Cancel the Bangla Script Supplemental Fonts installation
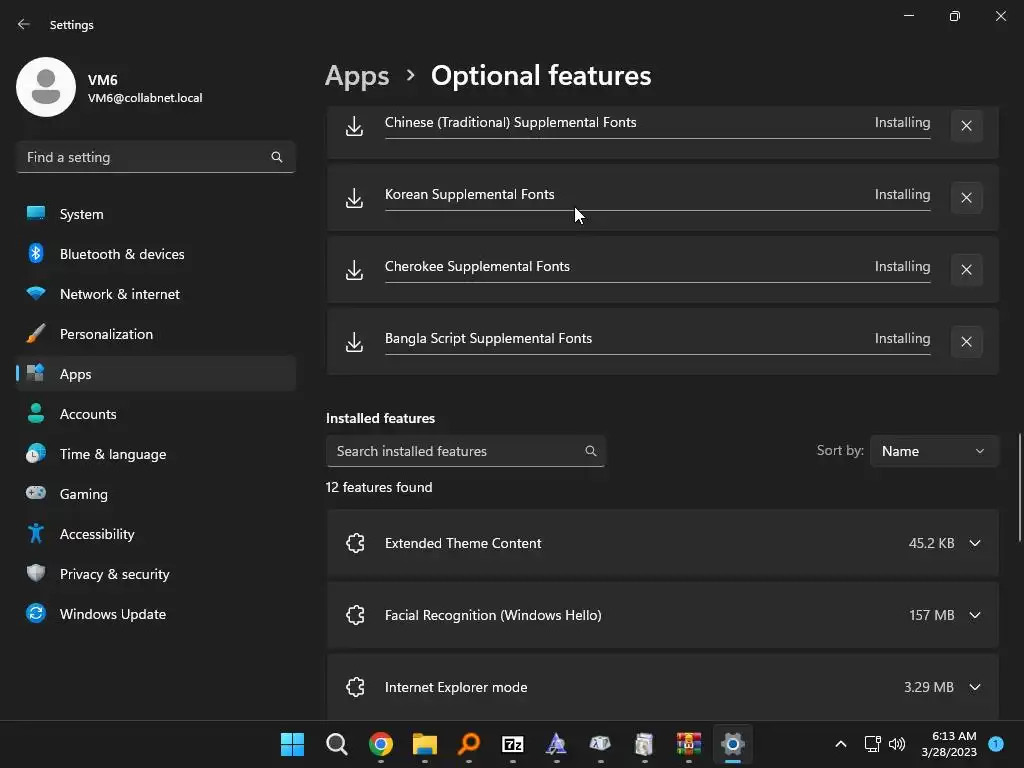 click(x=966, y=342)
